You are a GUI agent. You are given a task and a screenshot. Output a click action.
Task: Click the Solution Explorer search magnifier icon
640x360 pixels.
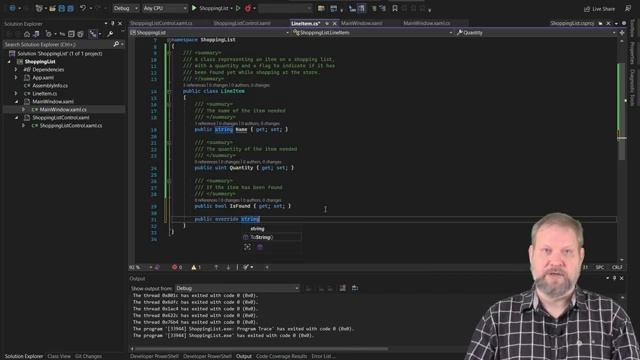116,44
